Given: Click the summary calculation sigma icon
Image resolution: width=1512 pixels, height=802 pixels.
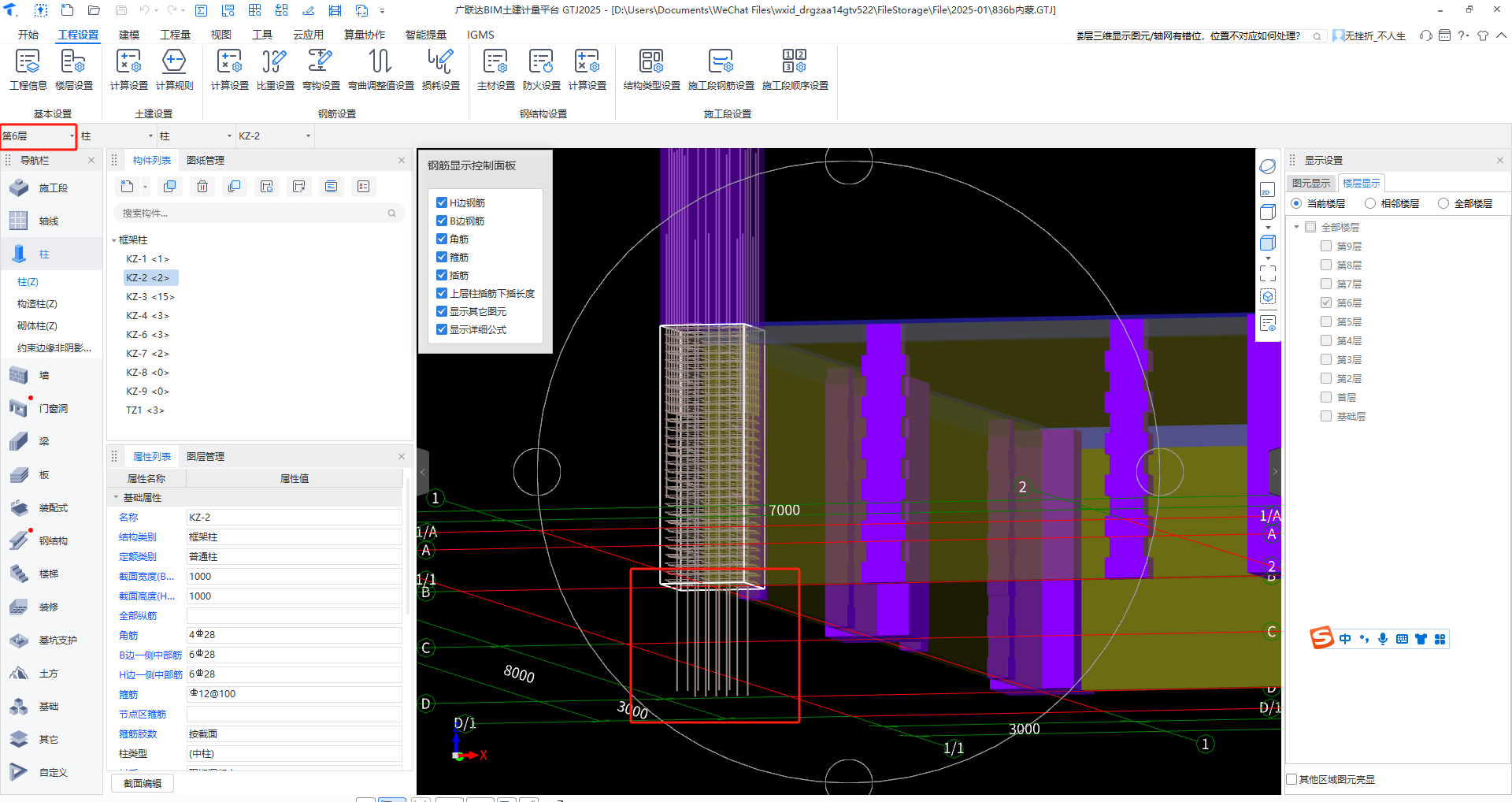Looking at the screenshot, I should point(202,10).
